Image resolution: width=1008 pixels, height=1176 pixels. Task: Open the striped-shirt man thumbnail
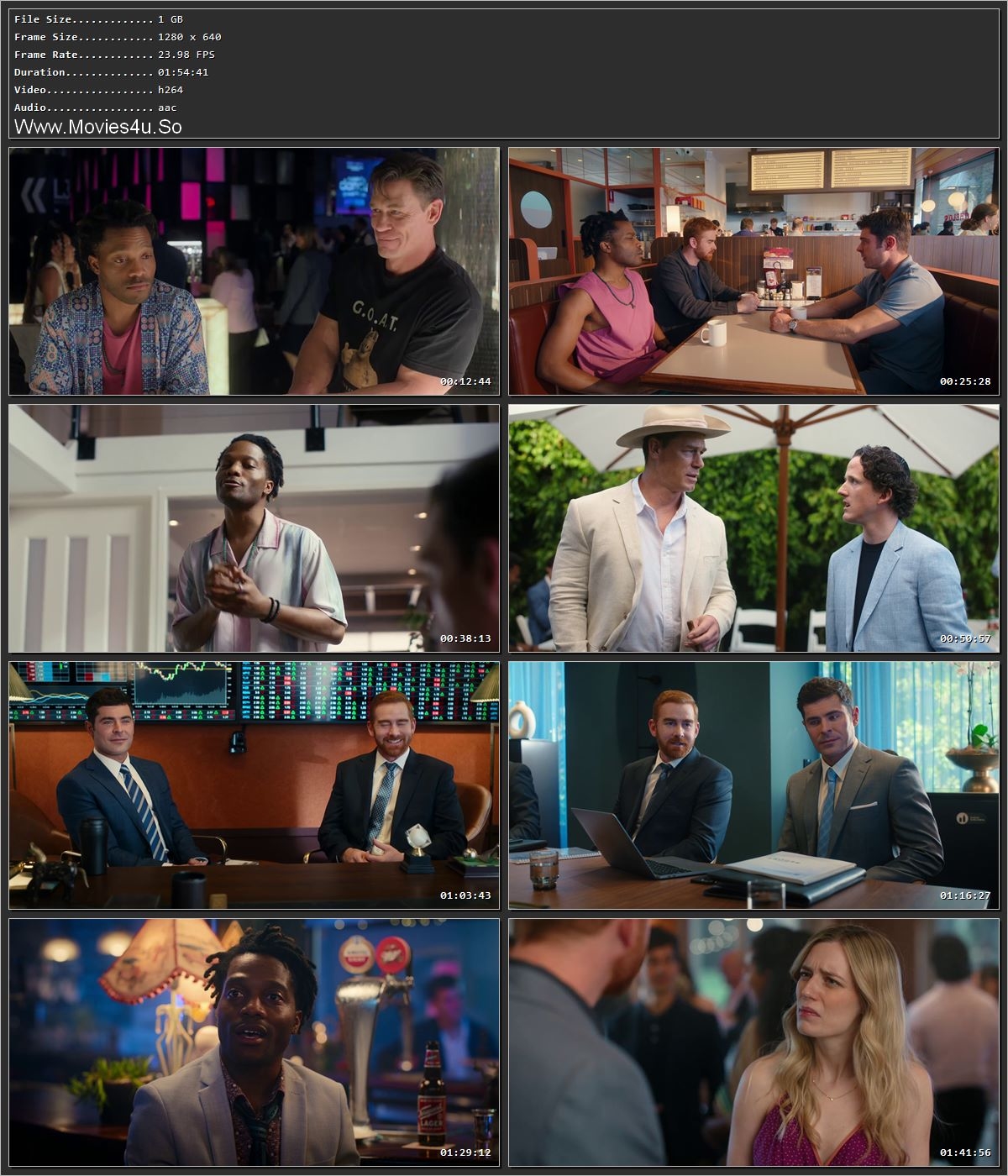click(252, 529)
